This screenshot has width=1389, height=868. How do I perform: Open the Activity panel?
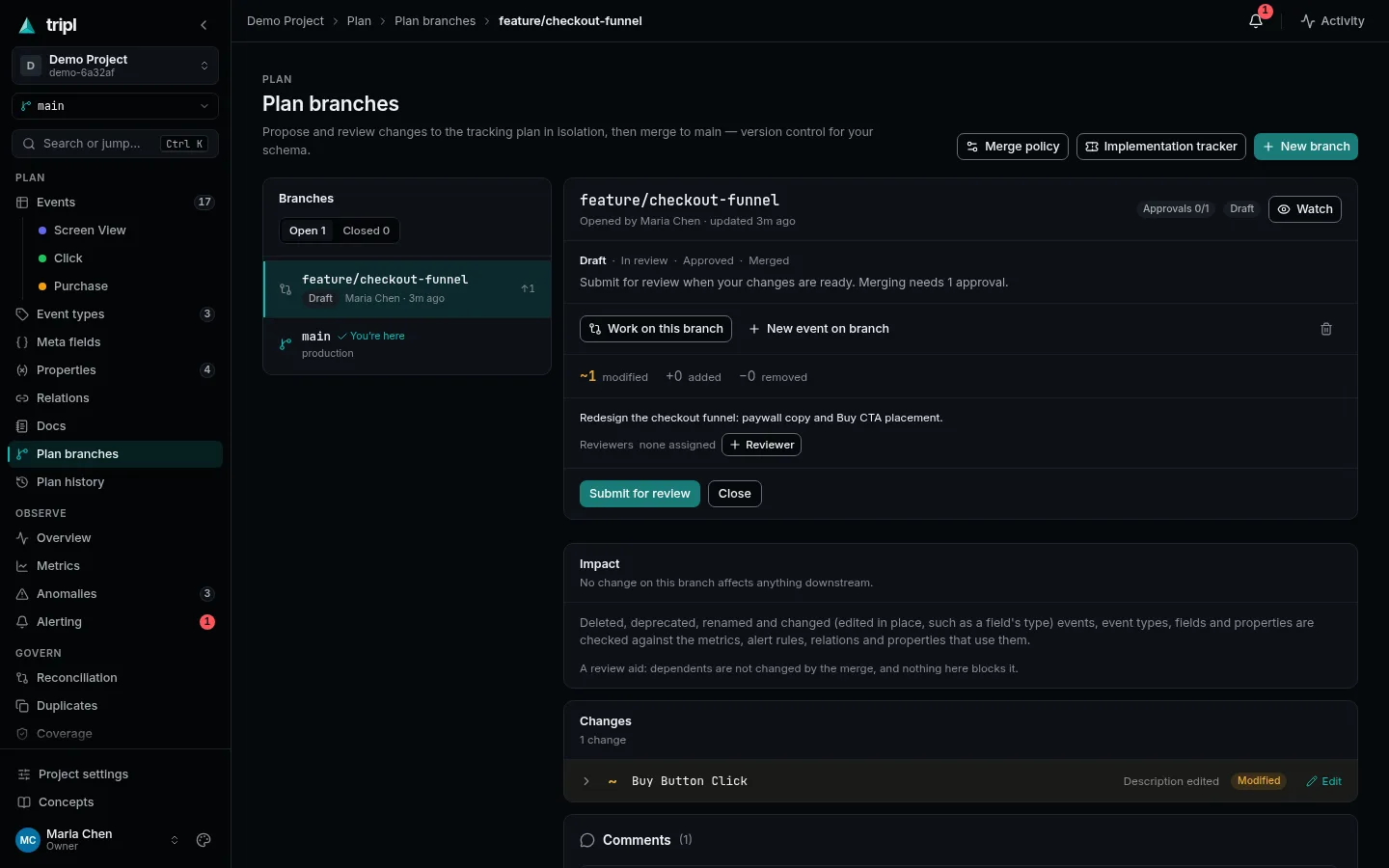point(1332,20)
